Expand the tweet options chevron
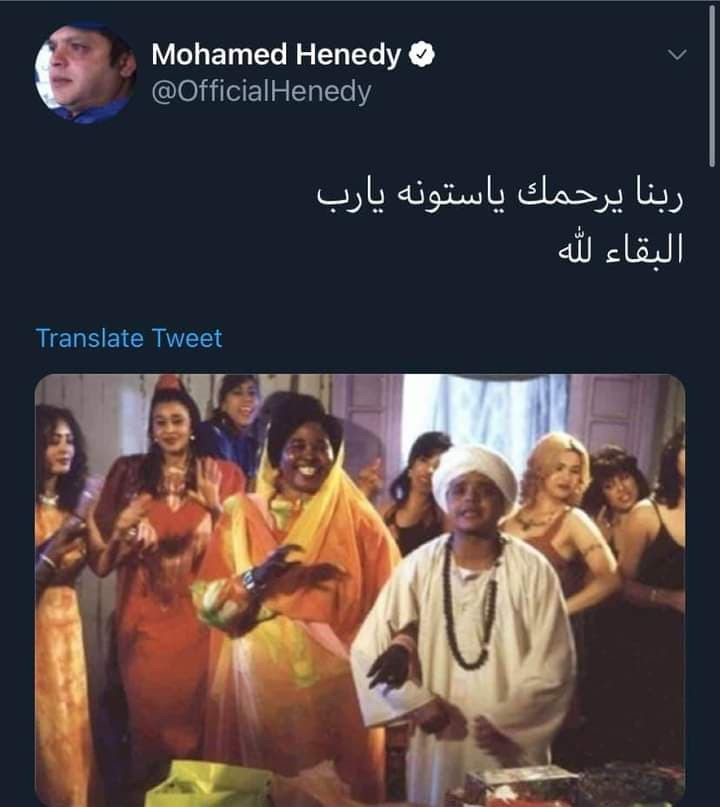Image resolution: width=720 pixels, height=807 pixels. click(677, 55)
